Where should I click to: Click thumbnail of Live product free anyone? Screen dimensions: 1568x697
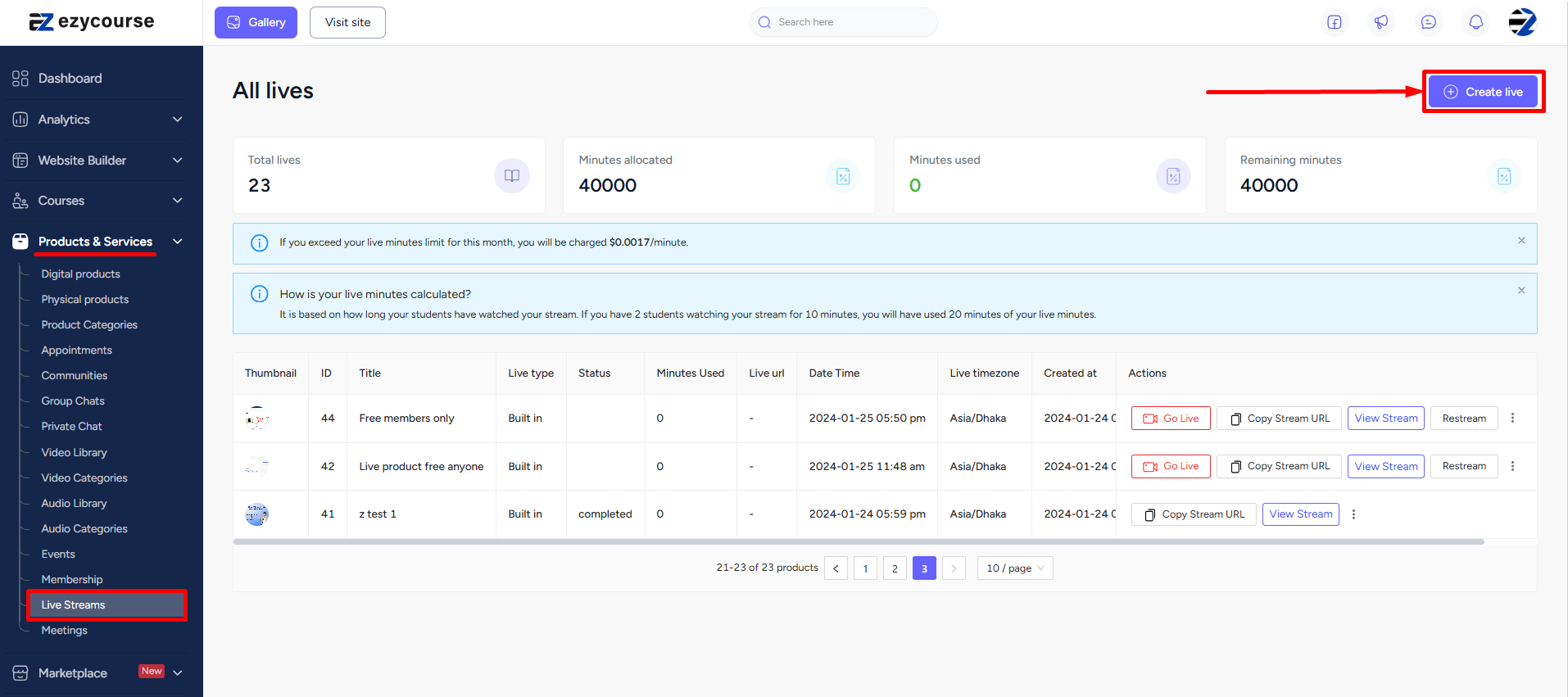pos(256,466)
